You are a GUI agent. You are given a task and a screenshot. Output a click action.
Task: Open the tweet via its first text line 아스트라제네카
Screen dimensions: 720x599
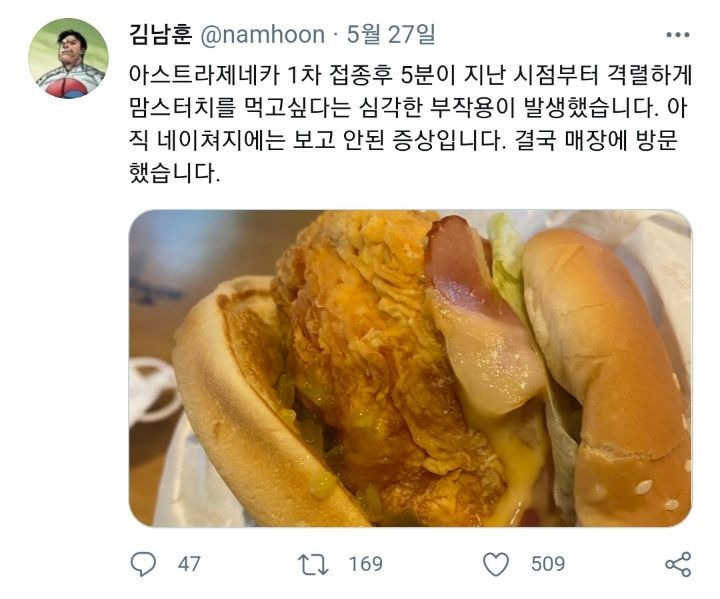coord(410,76)
